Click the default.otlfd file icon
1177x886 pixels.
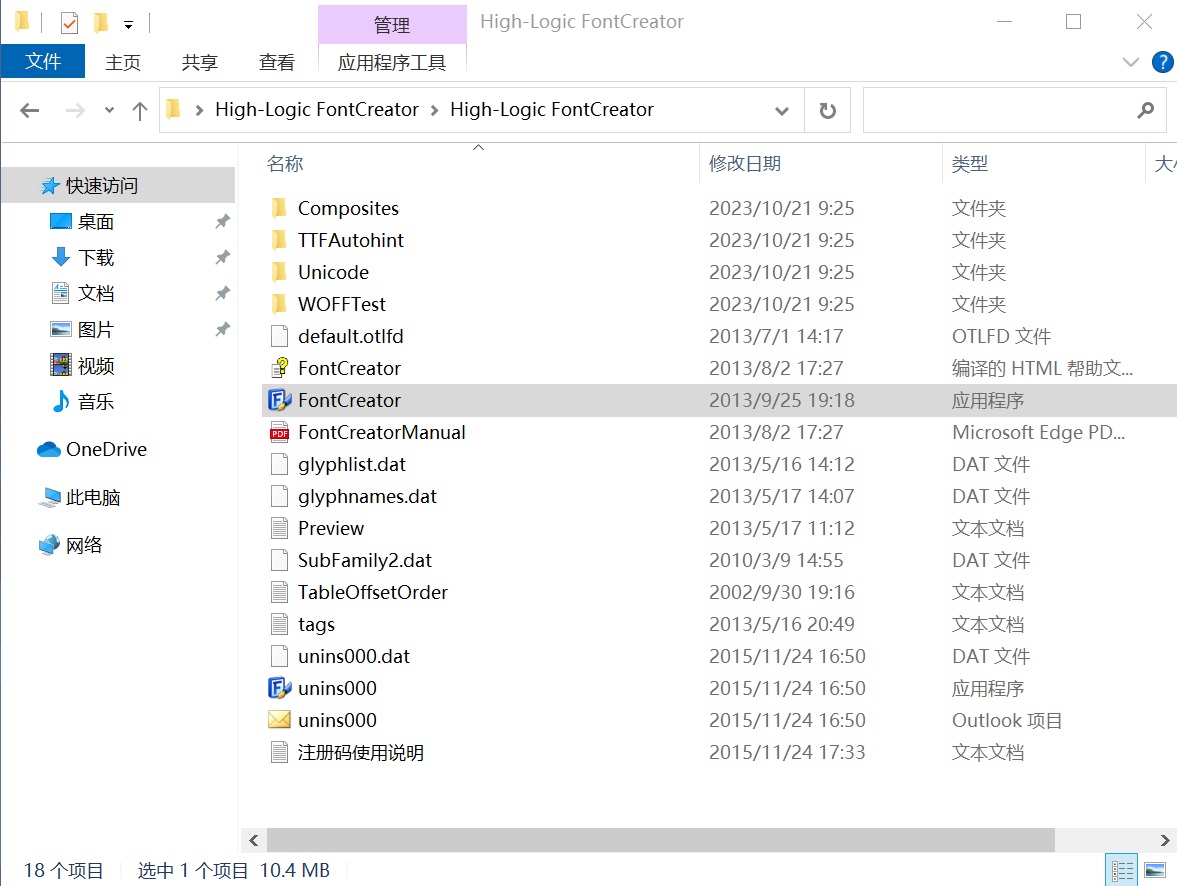tap(279, 336)
